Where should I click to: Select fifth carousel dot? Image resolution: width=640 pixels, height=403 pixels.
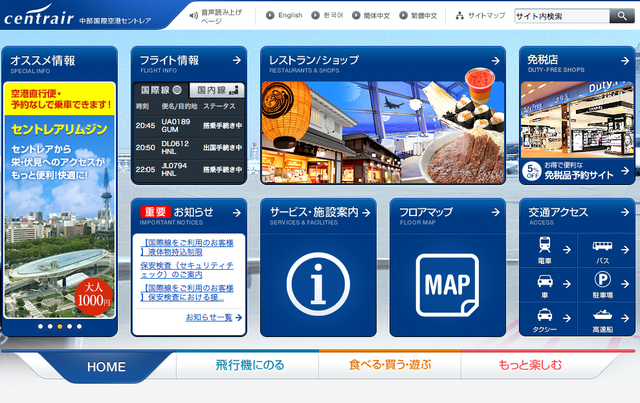click(x=79, y=326)
